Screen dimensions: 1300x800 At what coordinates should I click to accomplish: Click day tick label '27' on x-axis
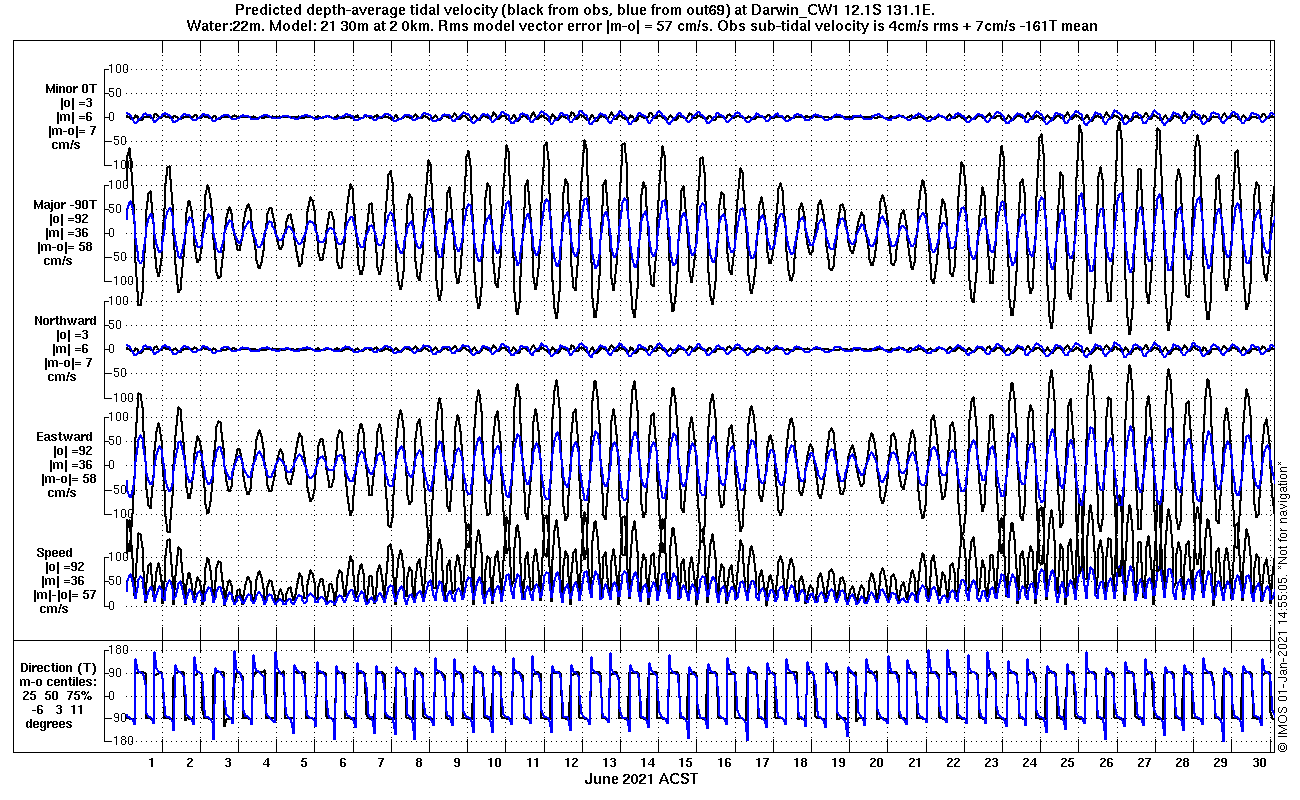1144,763
